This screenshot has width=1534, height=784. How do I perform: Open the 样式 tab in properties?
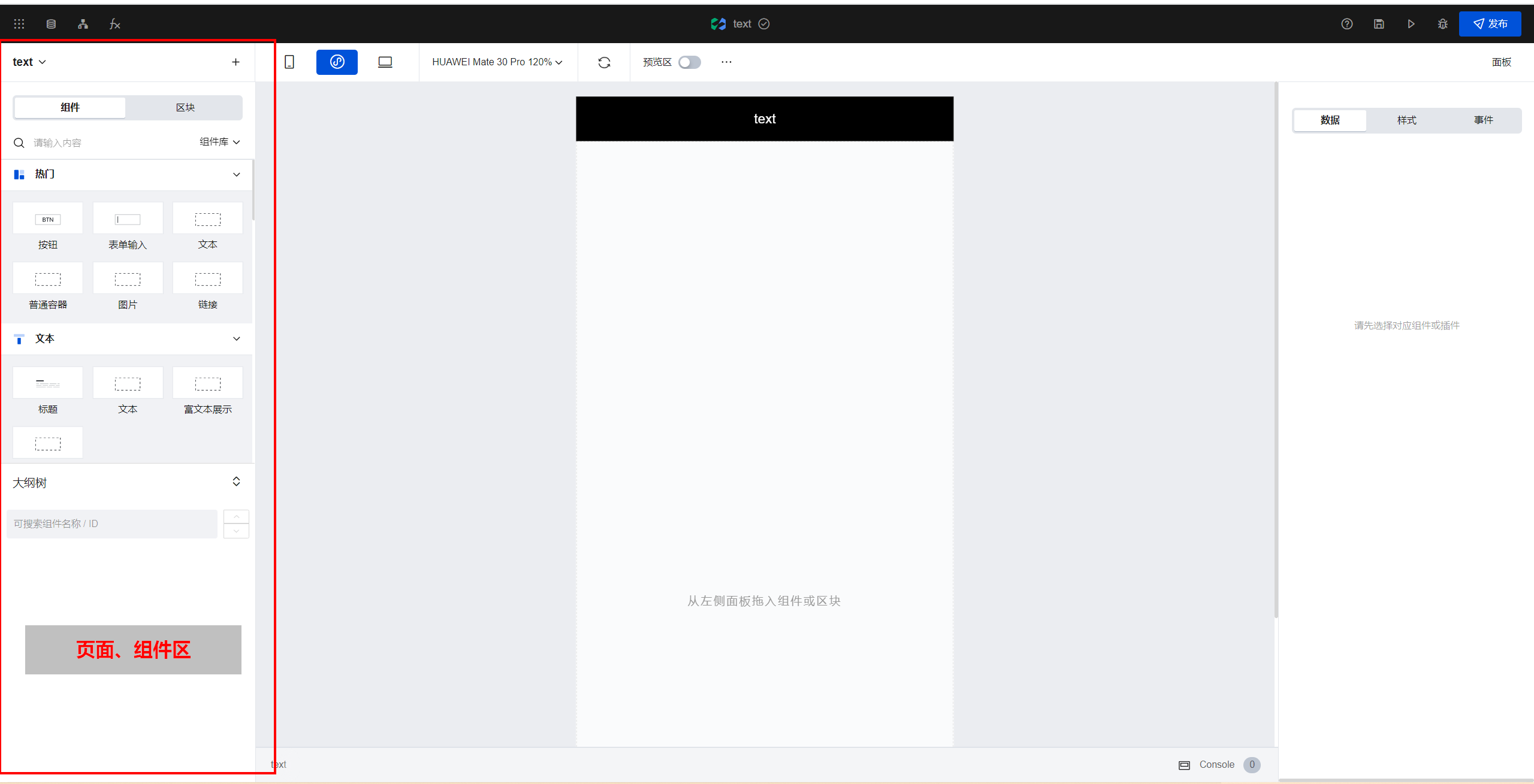point(1406,120)
